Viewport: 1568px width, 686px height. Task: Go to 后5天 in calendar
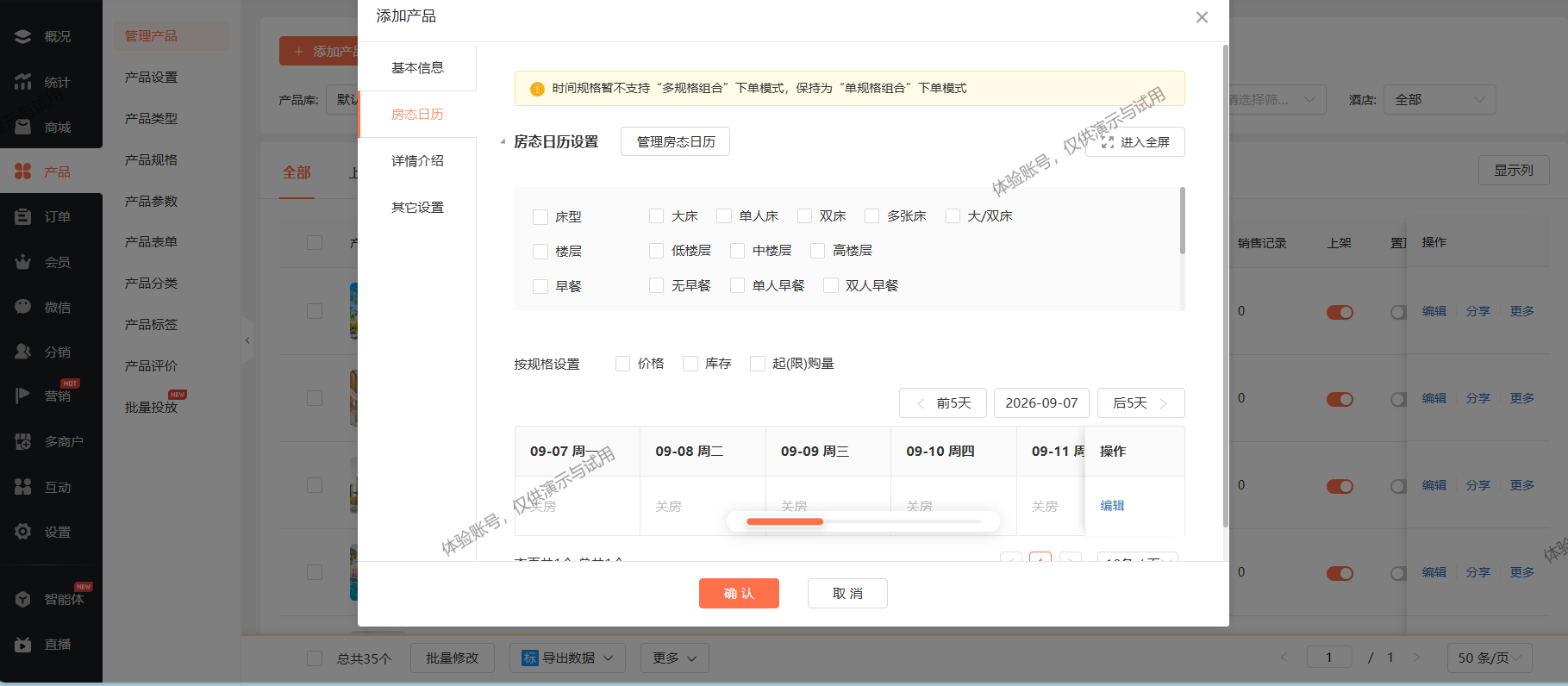pos(1141,402)
